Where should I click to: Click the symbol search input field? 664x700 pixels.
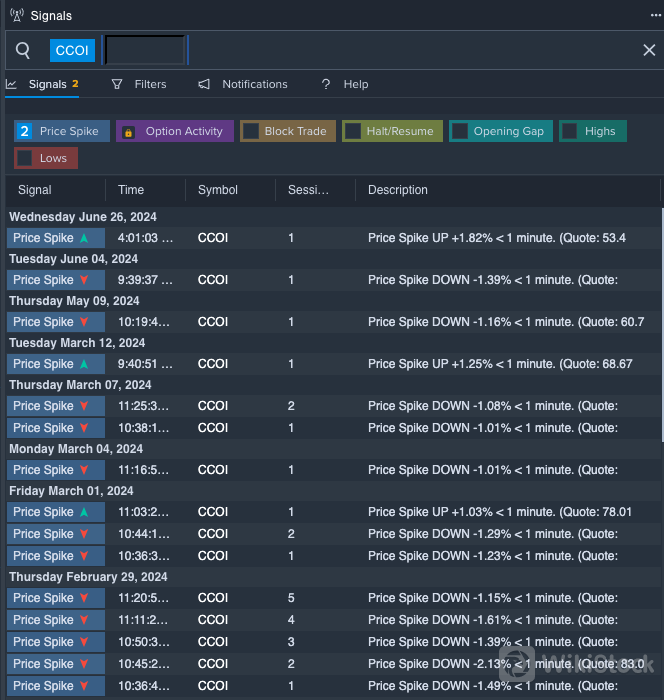coord(146,50)
